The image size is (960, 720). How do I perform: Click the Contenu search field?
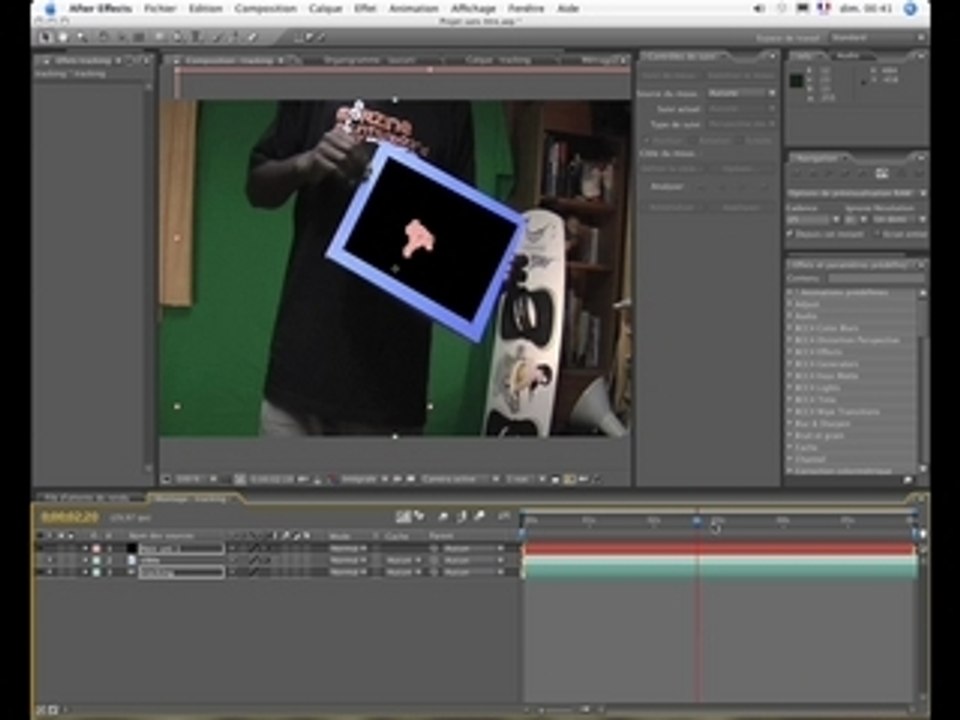pyautogui.click(x=876, y=278)
